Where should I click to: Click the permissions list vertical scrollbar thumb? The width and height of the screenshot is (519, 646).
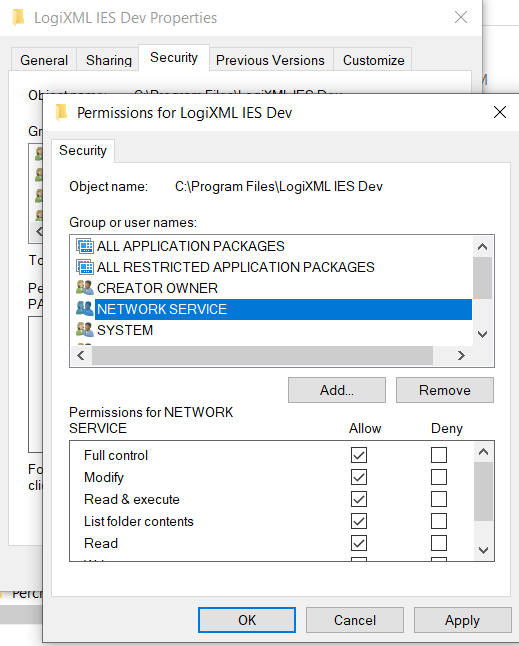click(484, 492)
